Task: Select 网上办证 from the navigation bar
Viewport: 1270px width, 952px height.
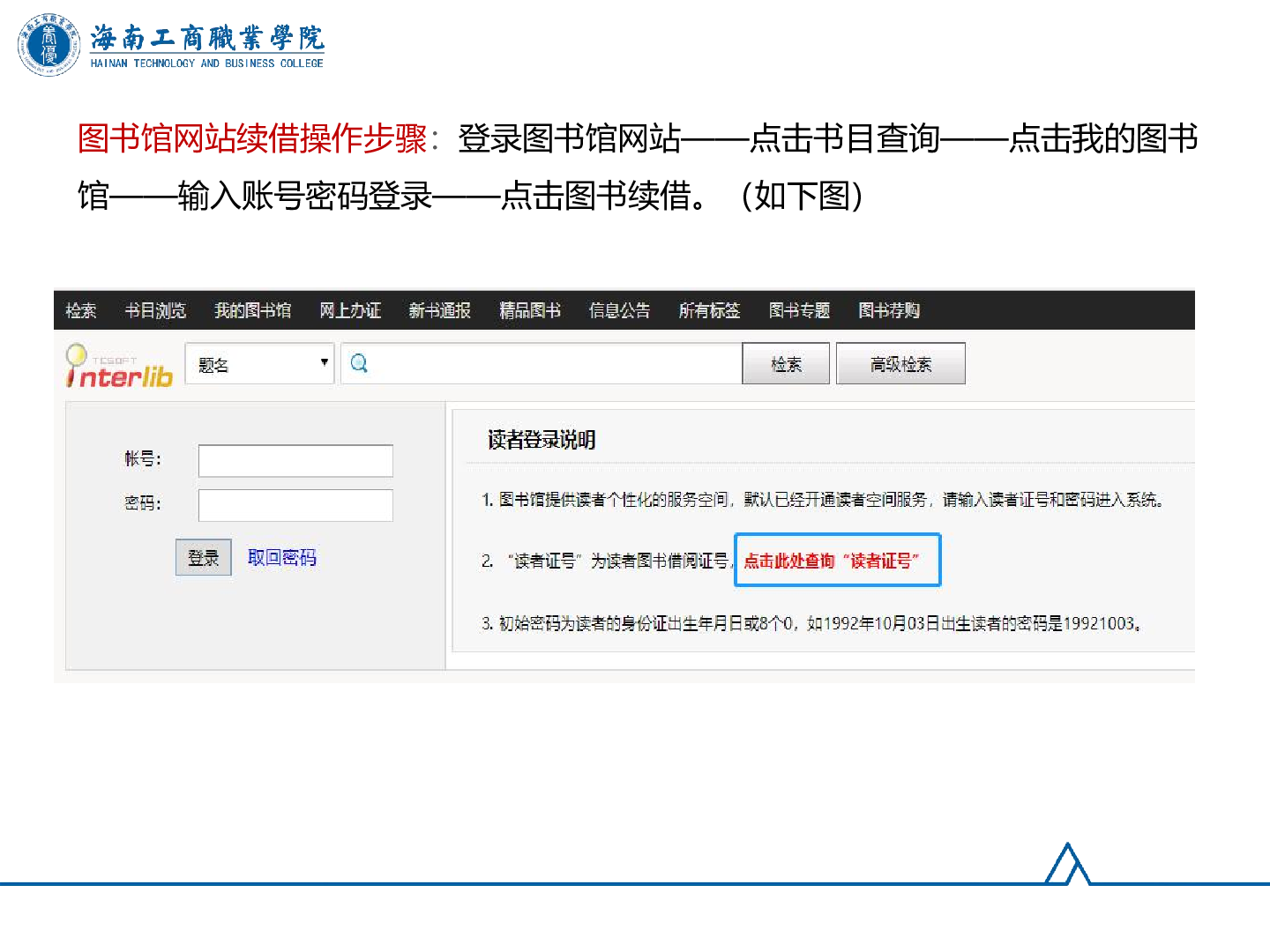Action: pyautogui.click(x=350, y=310)
